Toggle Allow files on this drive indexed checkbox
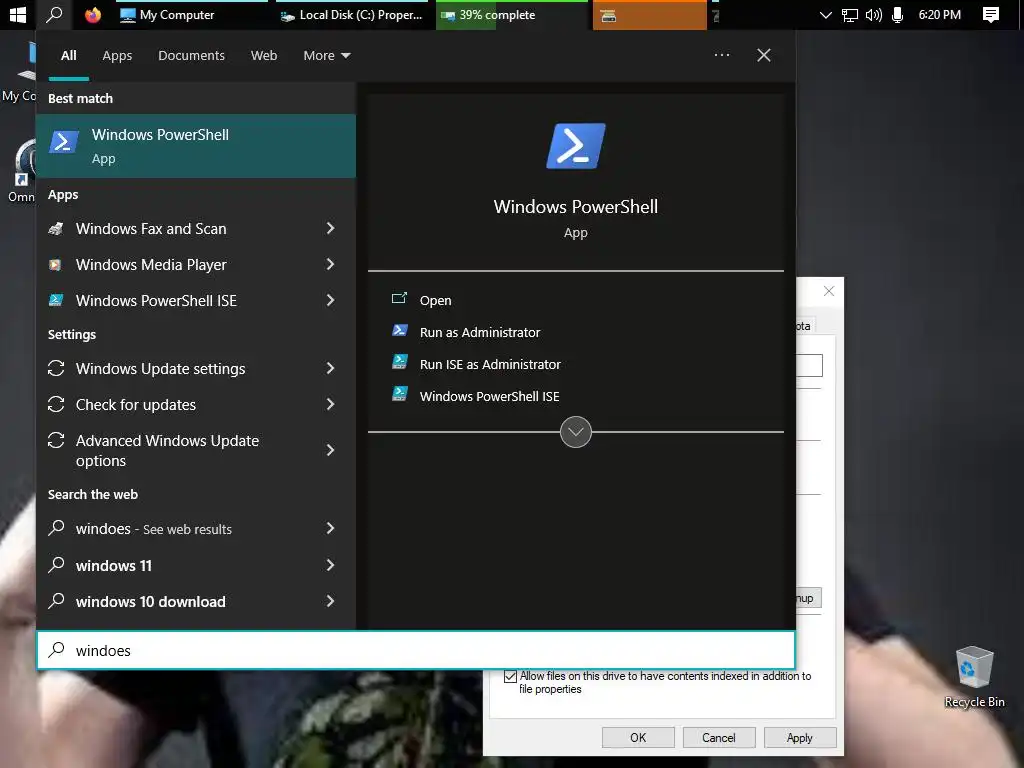The image size is (1024, 768). (x=510, y=677)
